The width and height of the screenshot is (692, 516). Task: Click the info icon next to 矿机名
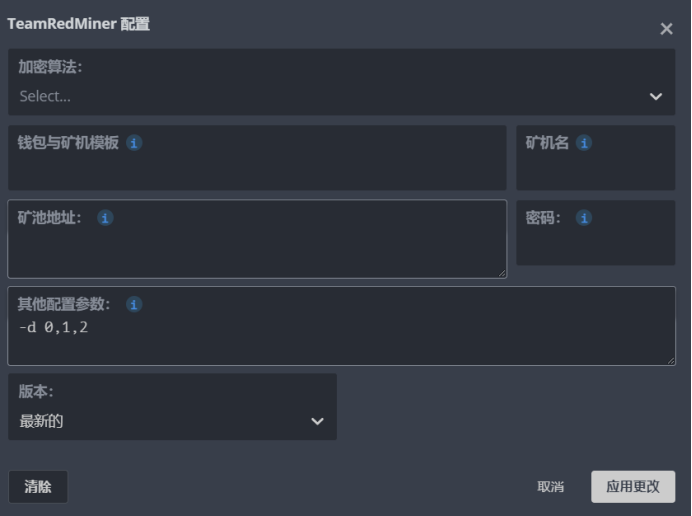point(584,143)
